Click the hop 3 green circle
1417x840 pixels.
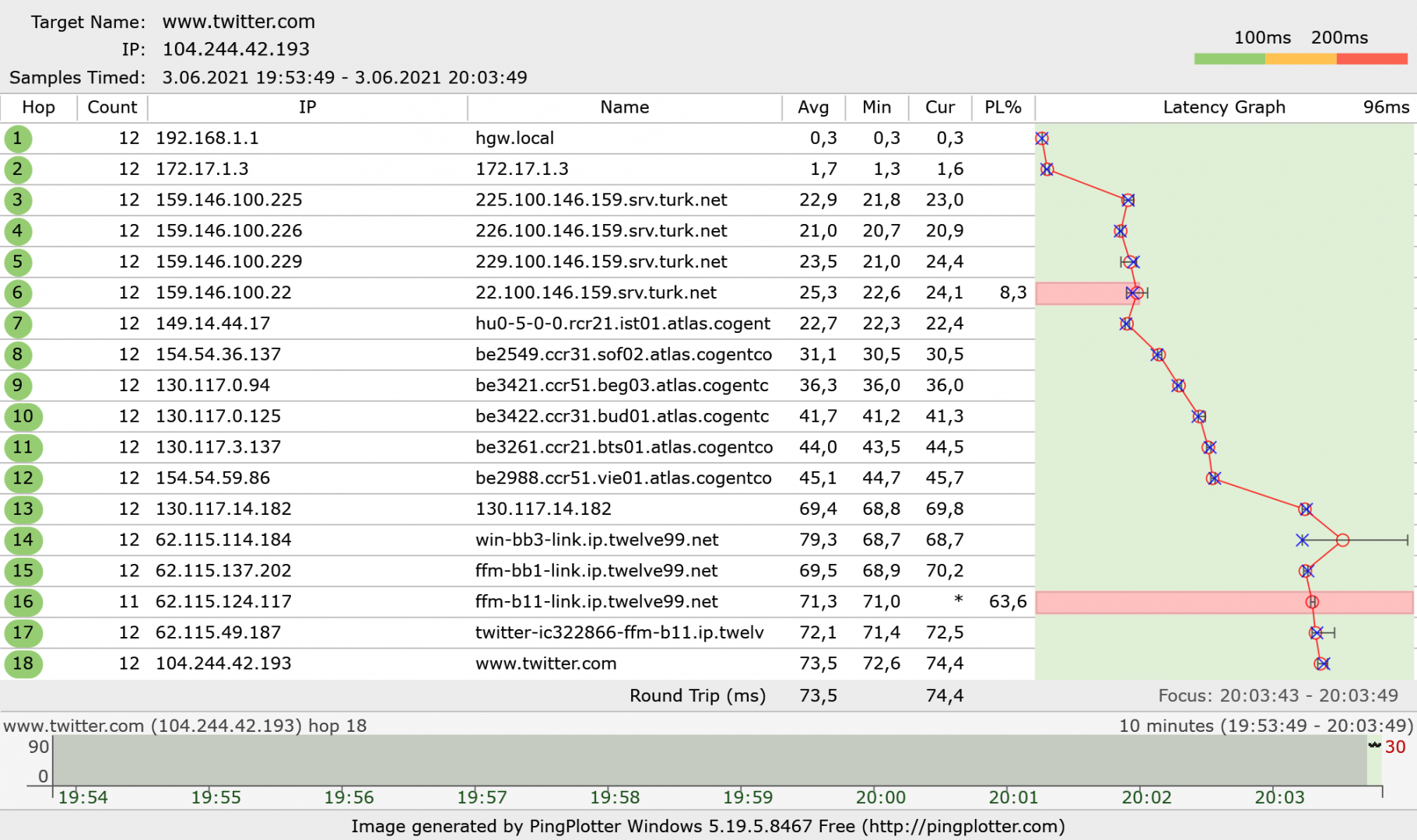click(17, 201)
